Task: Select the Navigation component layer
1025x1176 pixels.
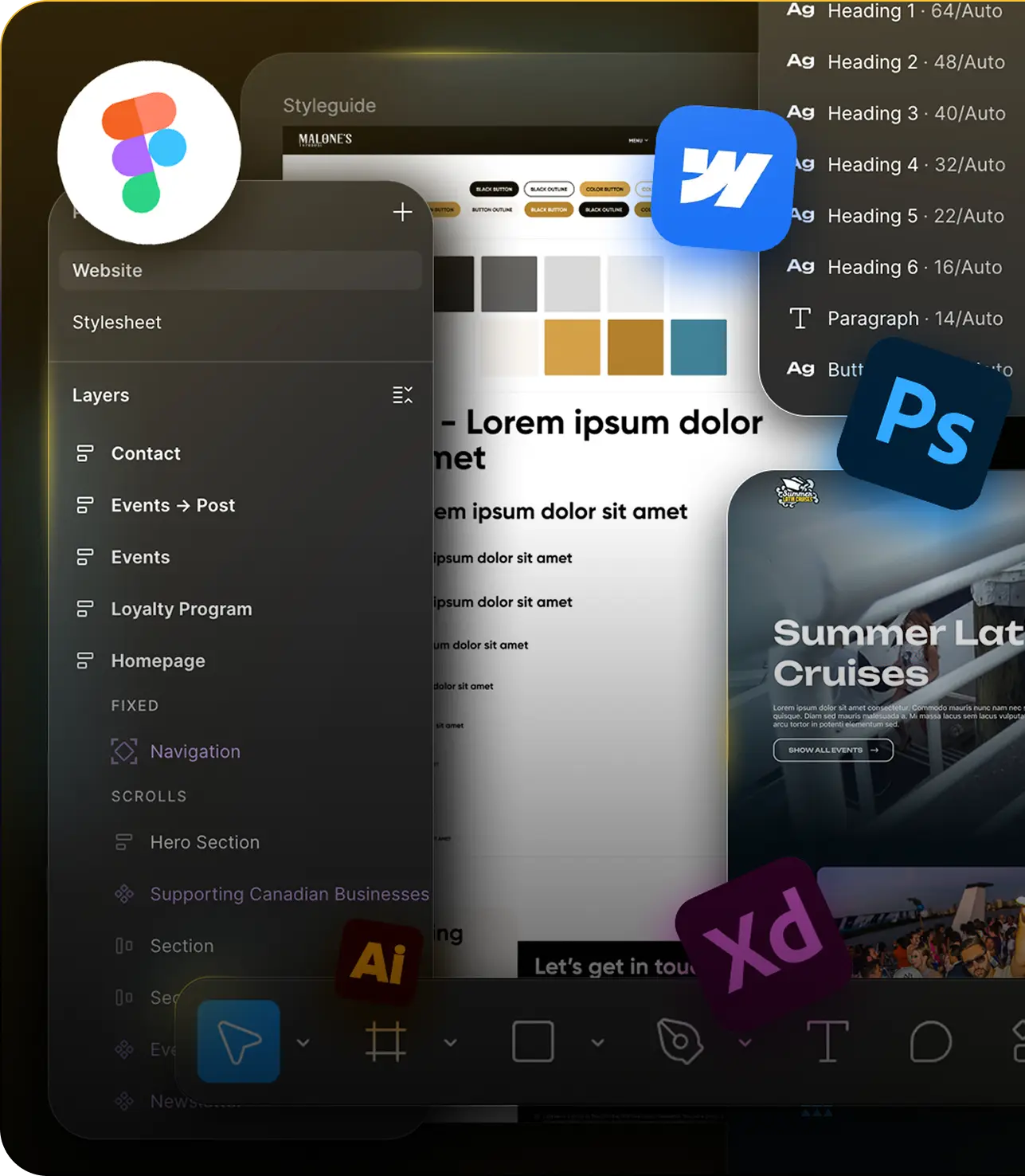Action: [195, 751]
